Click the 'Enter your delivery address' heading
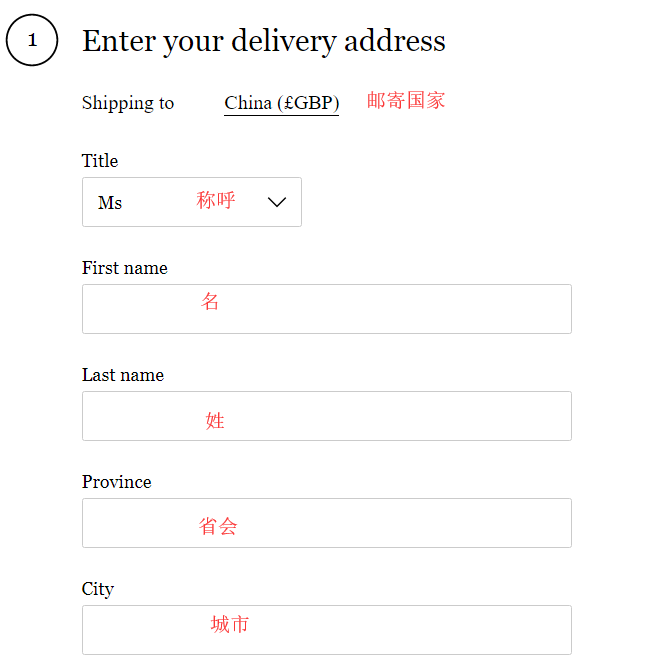Viewport: 658px width, 669px height. (264, 41)
